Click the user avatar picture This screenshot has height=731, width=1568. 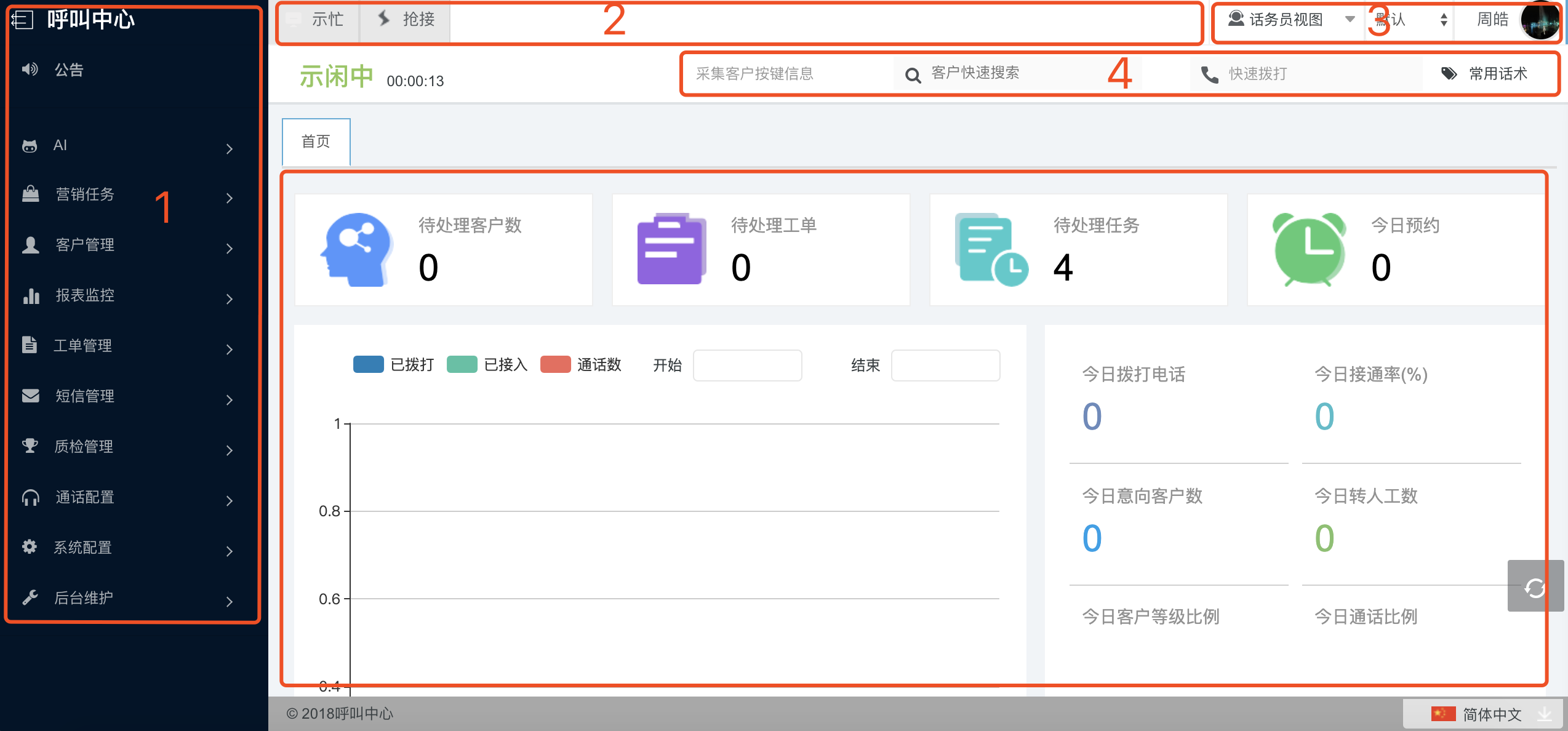[x=1539, y=20]
